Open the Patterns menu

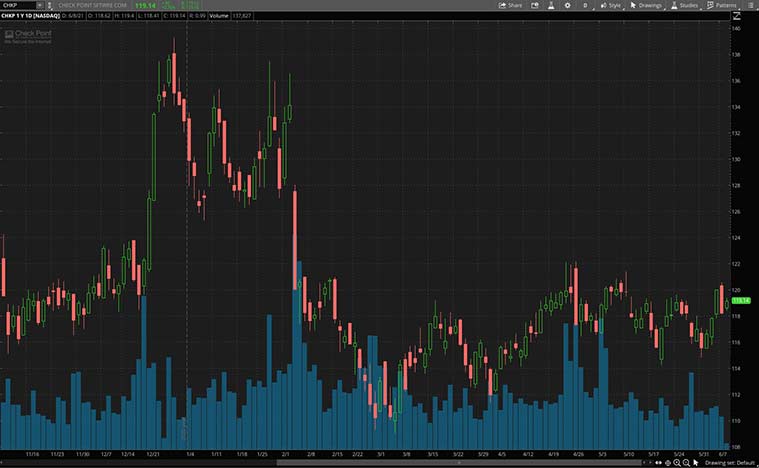(x=722, y=5)
